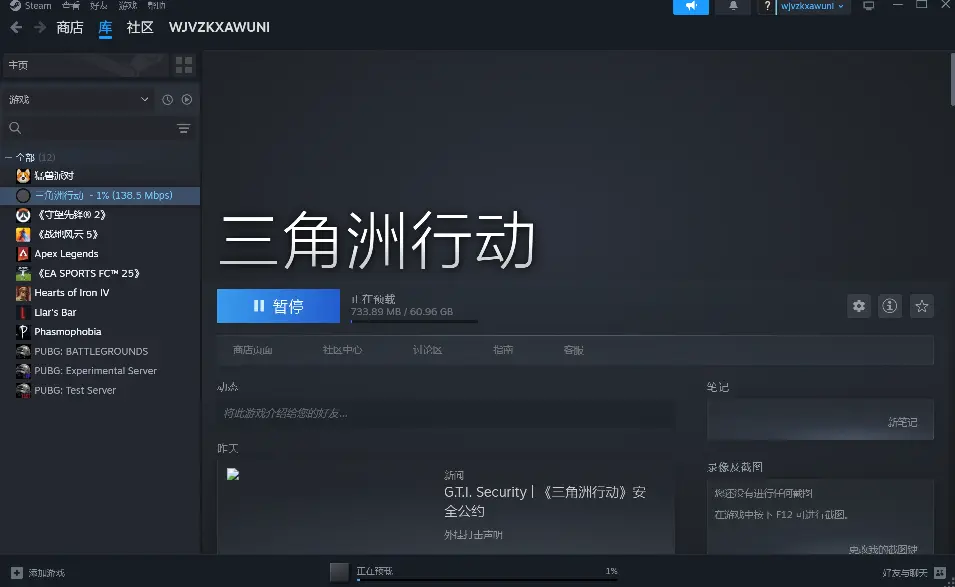The width and height of the screenshot is (955, 587).
Task: Click the Phasmophobia game icon
Action: [x=23, y=332]
